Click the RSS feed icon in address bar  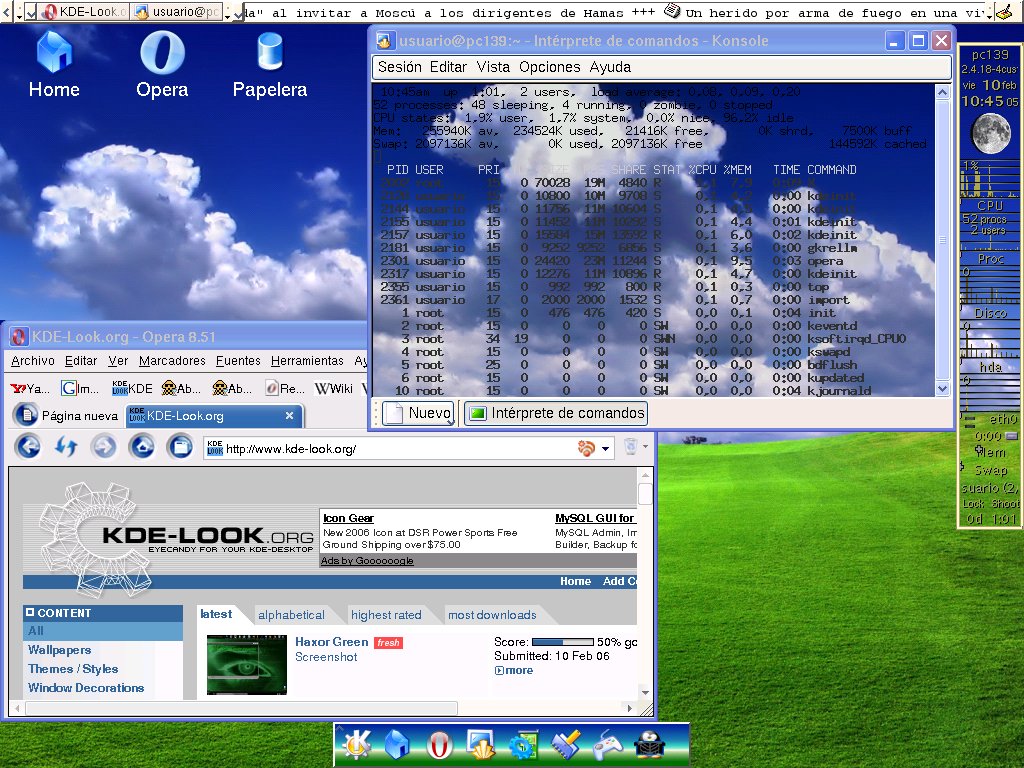pyautogui.click(x=586, y=449)
